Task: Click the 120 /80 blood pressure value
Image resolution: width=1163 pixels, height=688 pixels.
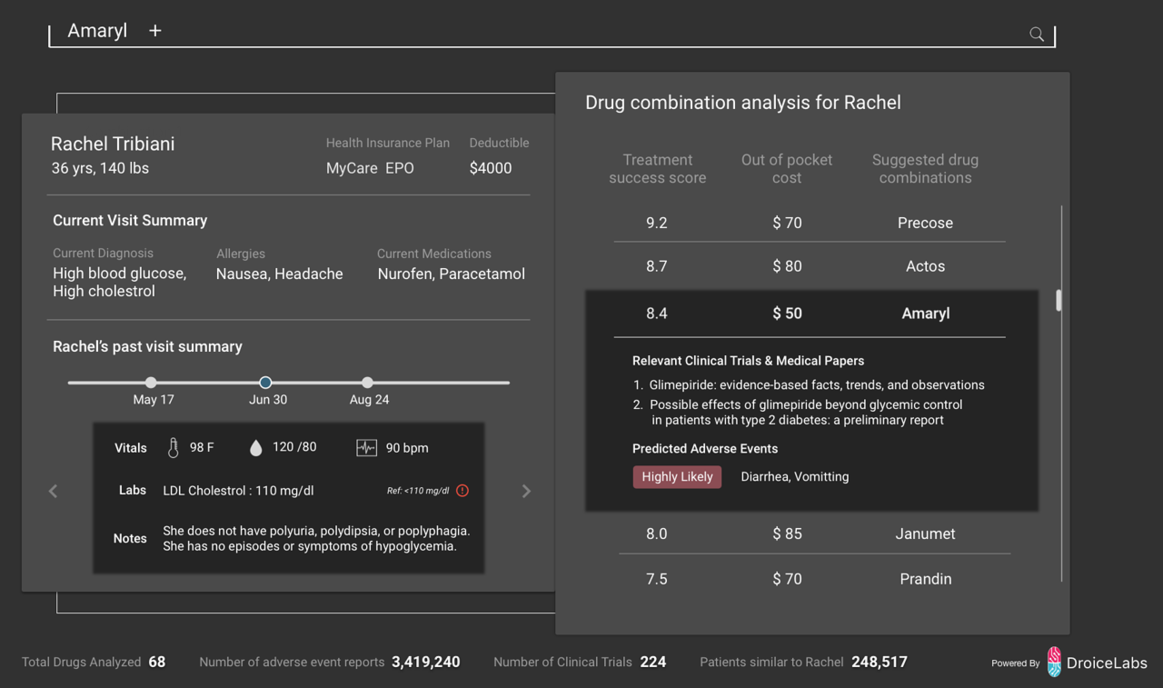Action: click(x=294, y=447)
